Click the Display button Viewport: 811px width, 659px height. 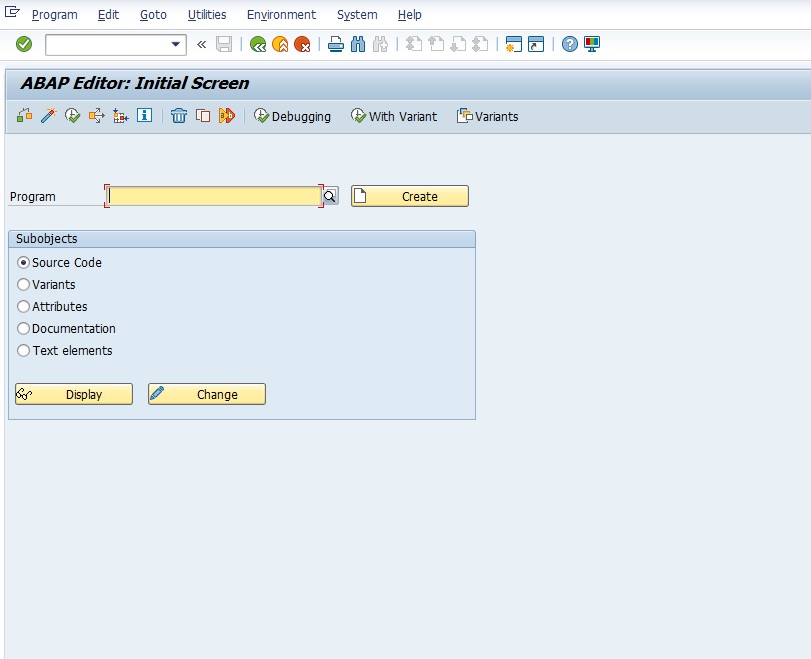point(74,393)
